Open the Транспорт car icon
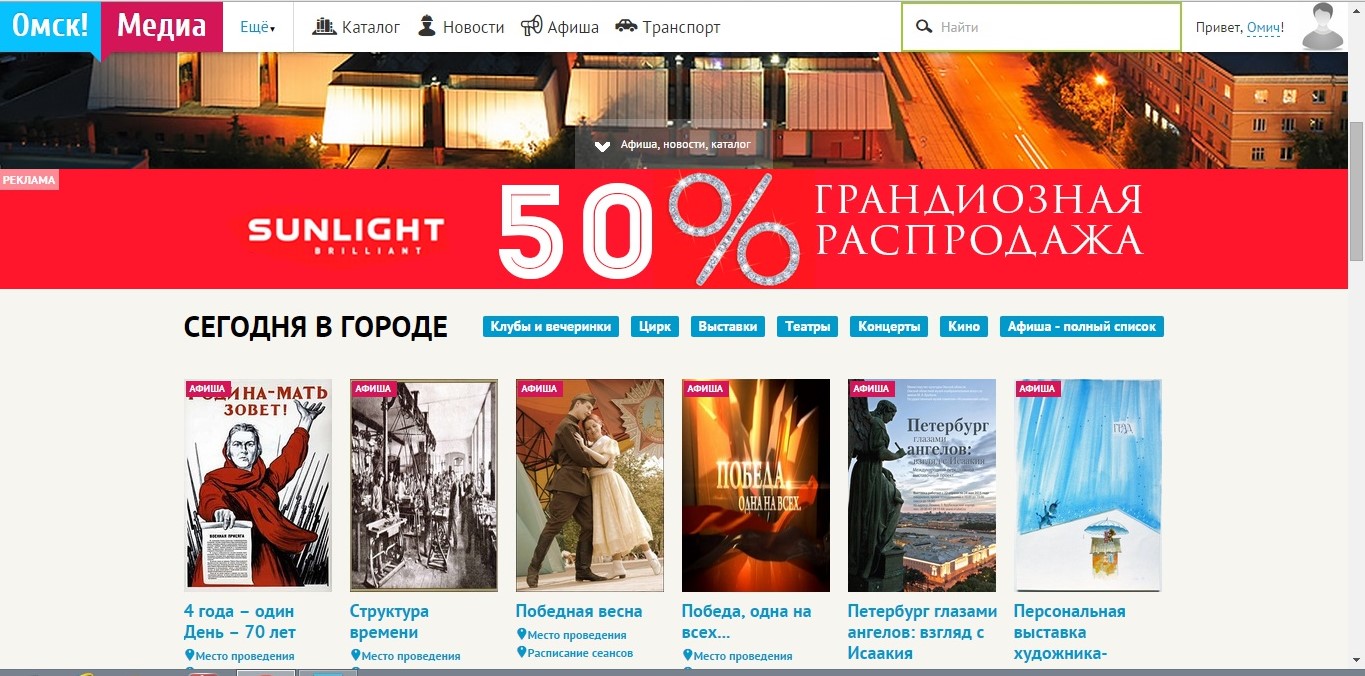This screenshot has width=1365, height=676. (x=626, y=26)
